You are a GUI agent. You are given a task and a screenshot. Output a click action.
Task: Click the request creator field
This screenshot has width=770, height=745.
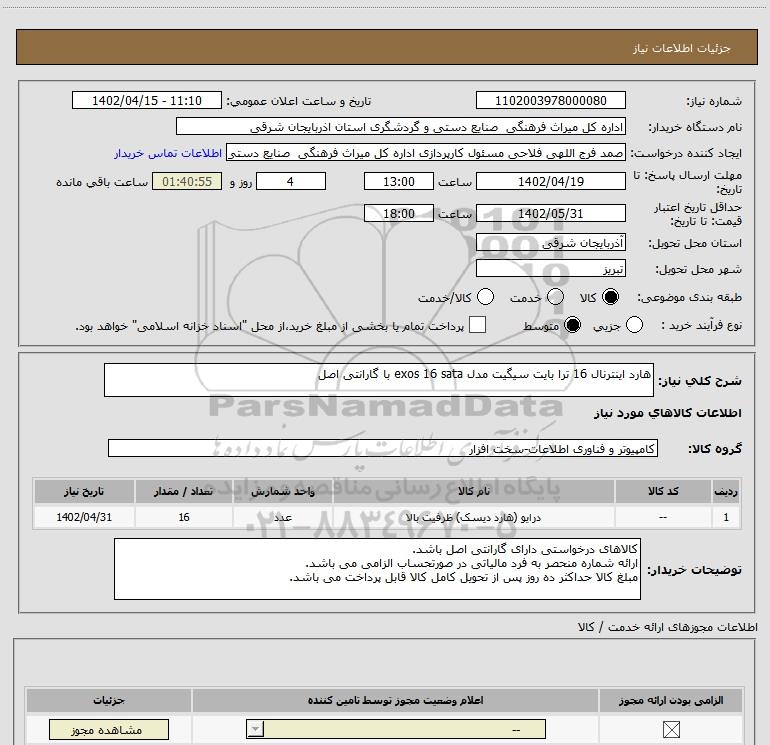tap(425, 153)
